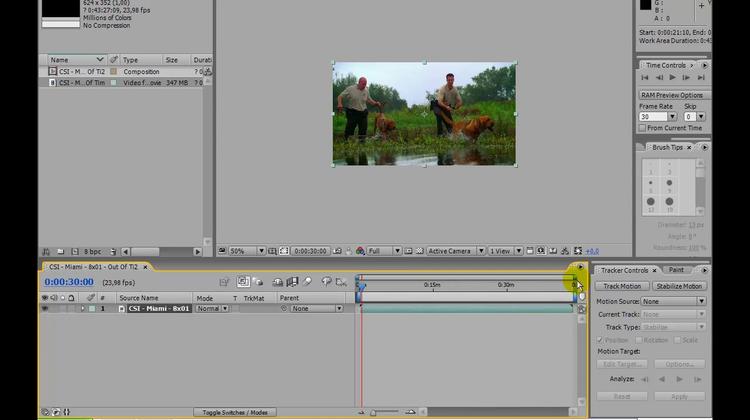The width and height of the screenshot is (750, 420).
Task: Select the Tracker Controls tab
Action: point(624,270)
